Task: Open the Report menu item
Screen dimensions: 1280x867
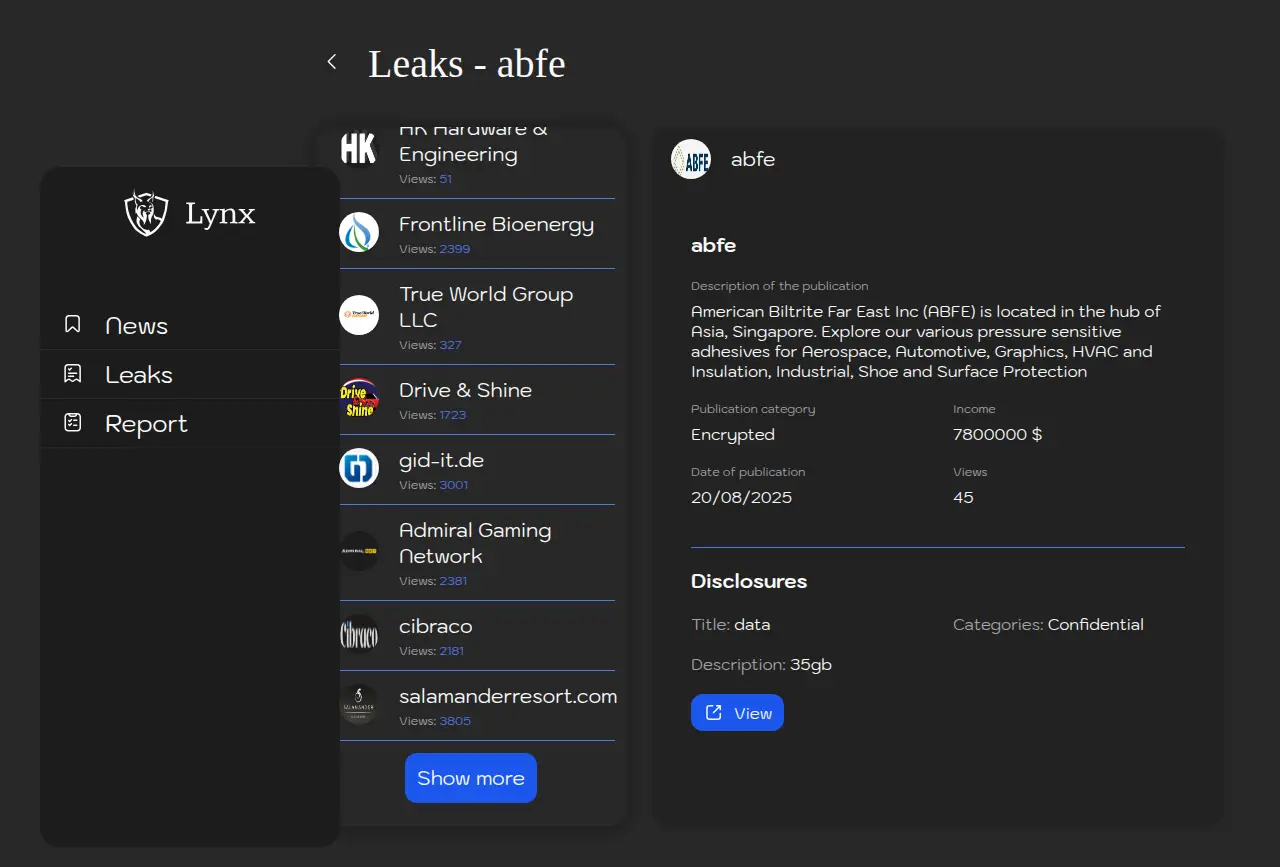Action: pos(146,424)
